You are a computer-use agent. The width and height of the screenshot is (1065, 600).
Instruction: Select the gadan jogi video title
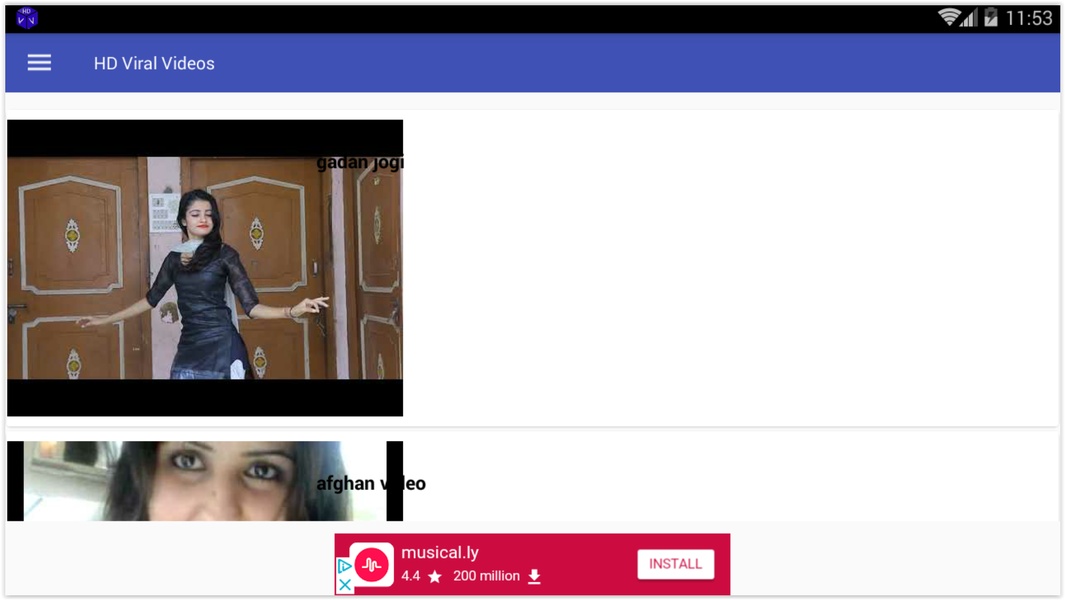tap(360, 162)
